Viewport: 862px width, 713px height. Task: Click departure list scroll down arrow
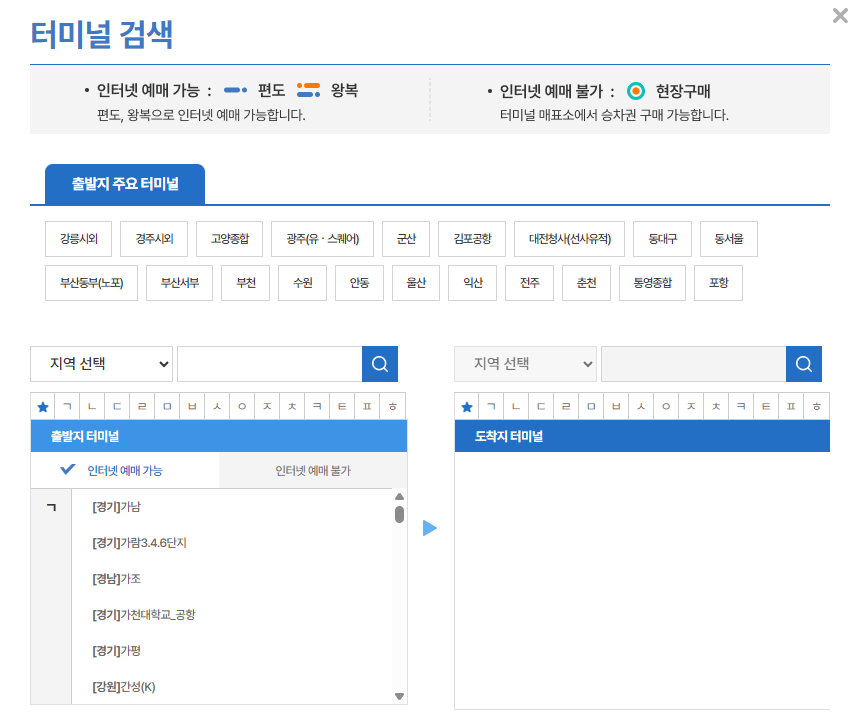click(x=400, y=696)
